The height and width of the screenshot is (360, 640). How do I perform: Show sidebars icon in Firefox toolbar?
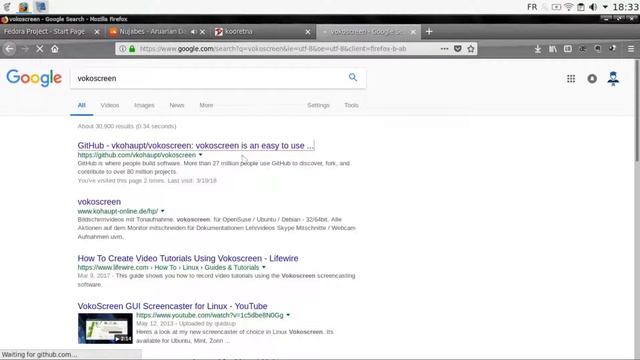click(x=568, y=49)
